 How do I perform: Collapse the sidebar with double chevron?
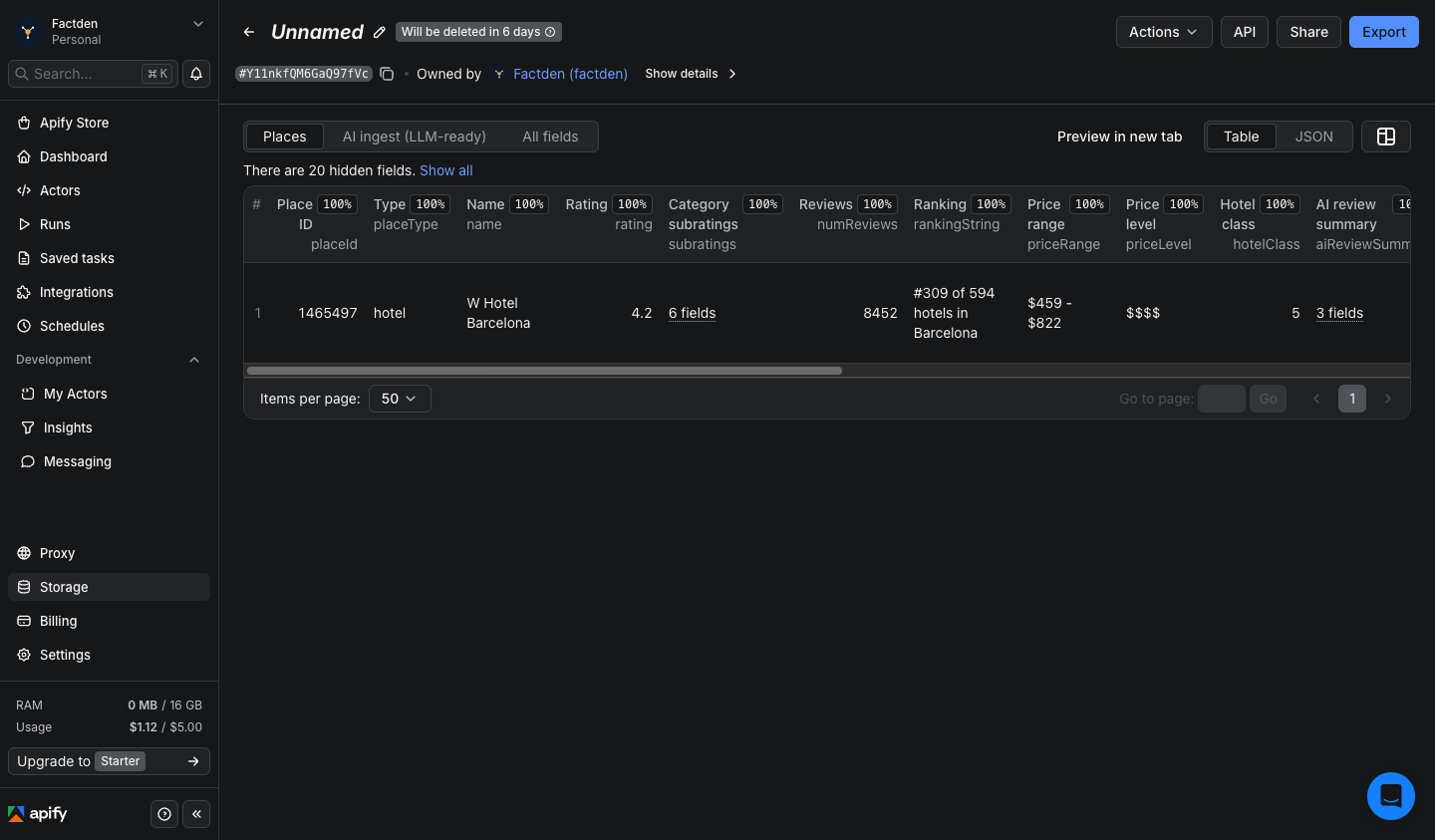196,814
